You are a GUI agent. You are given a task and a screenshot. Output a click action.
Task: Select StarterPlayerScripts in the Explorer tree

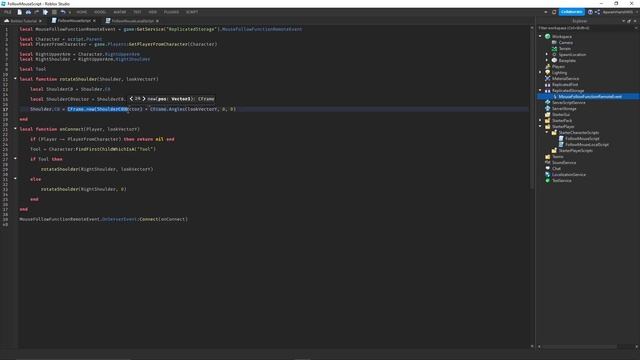[576, 151]
